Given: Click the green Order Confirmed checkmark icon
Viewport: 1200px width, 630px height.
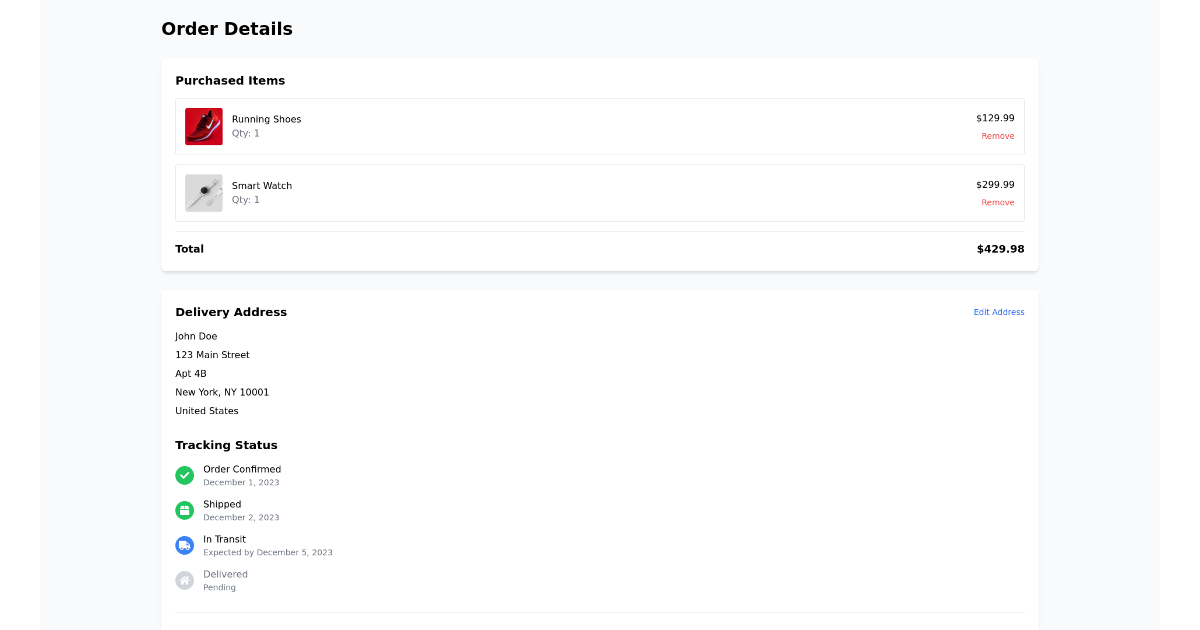Looking at the screenshot, I should (x=184, y=475).
